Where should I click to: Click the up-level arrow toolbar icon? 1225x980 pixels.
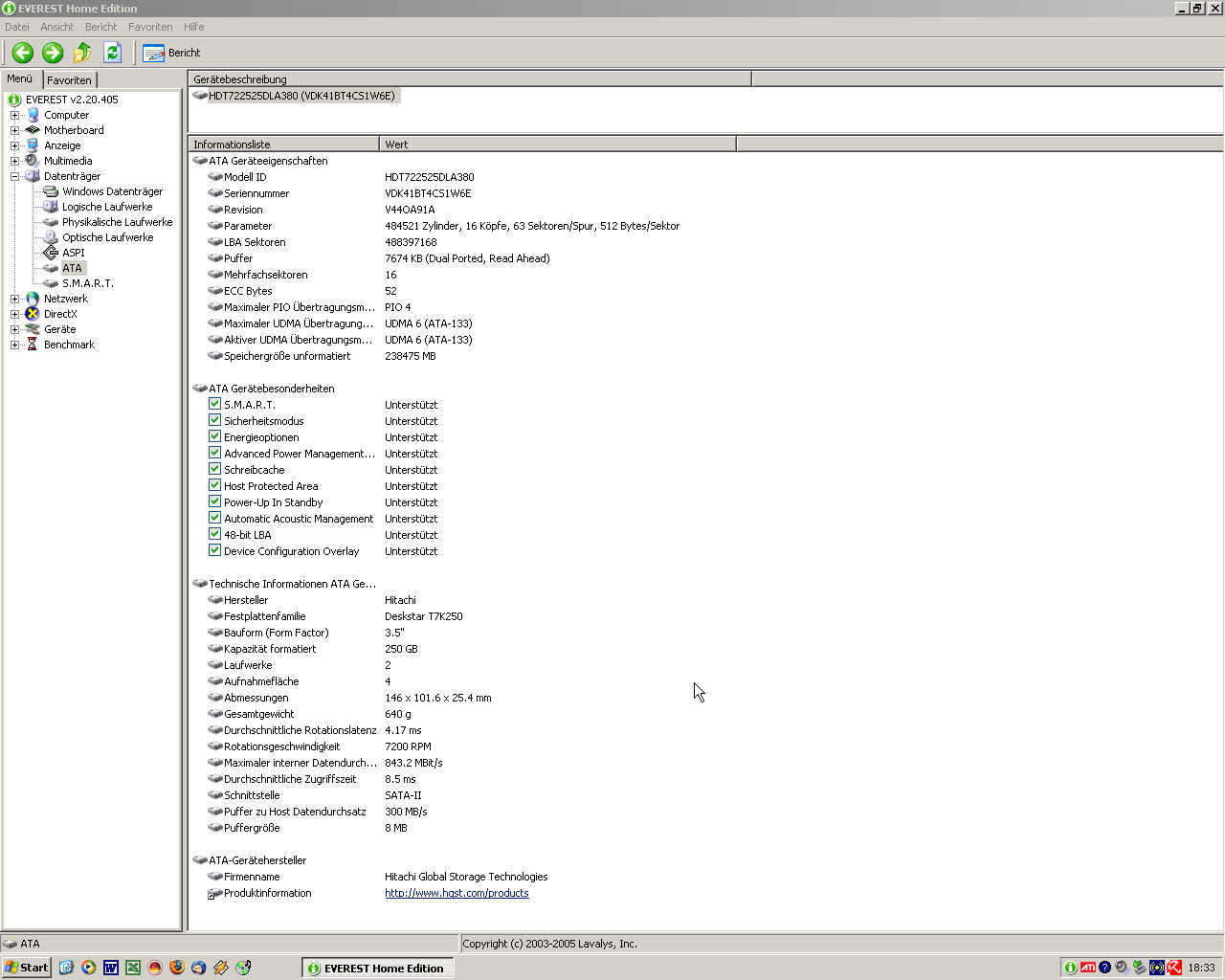(x=82, y=53)
